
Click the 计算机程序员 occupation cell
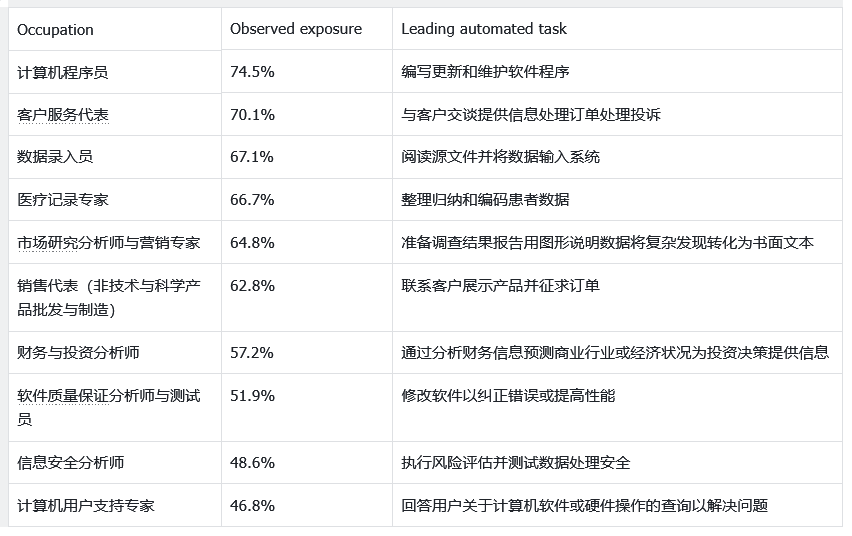(x=63, y=72)
